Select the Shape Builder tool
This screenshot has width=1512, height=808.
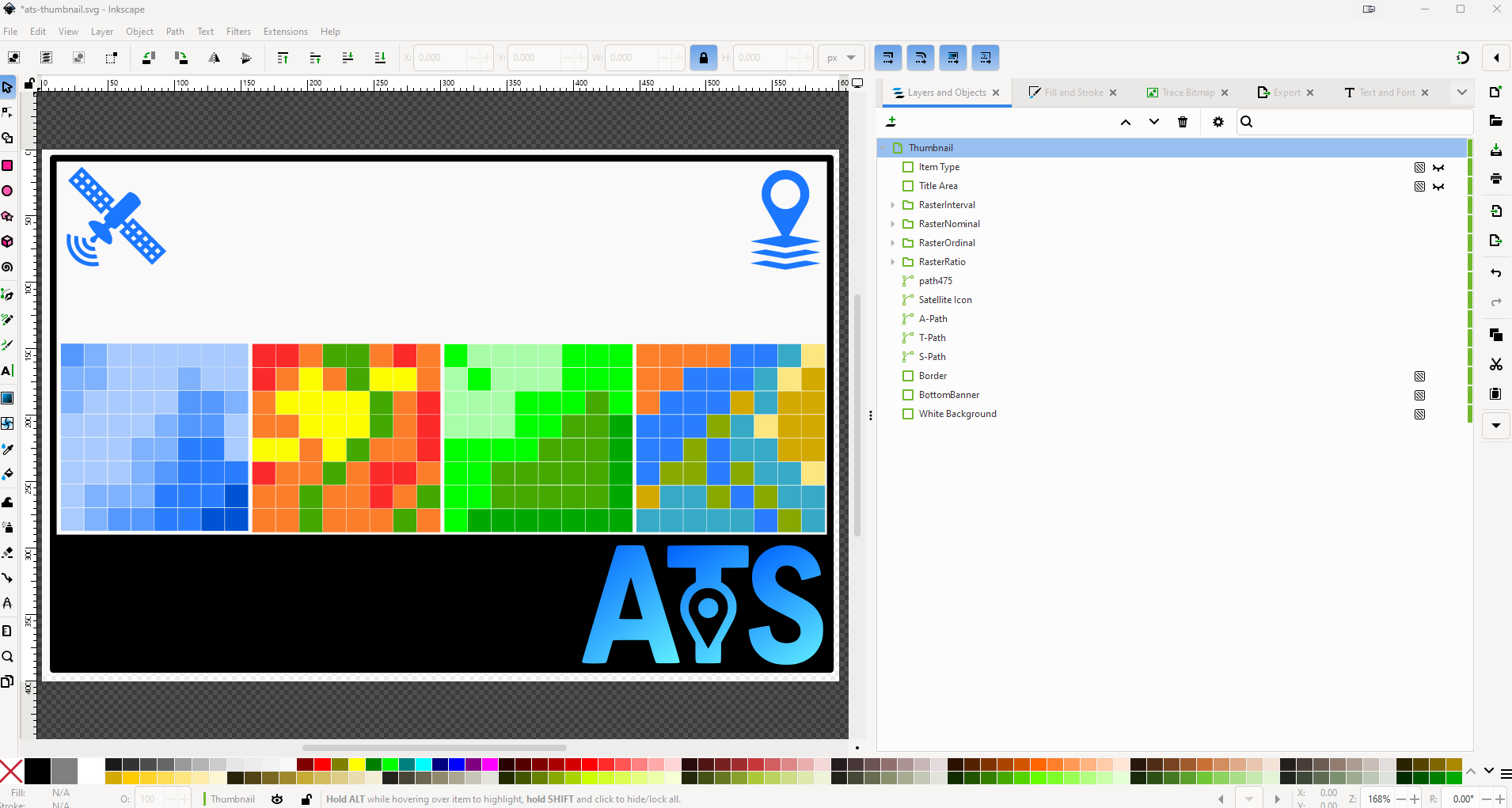pos(8,138)
